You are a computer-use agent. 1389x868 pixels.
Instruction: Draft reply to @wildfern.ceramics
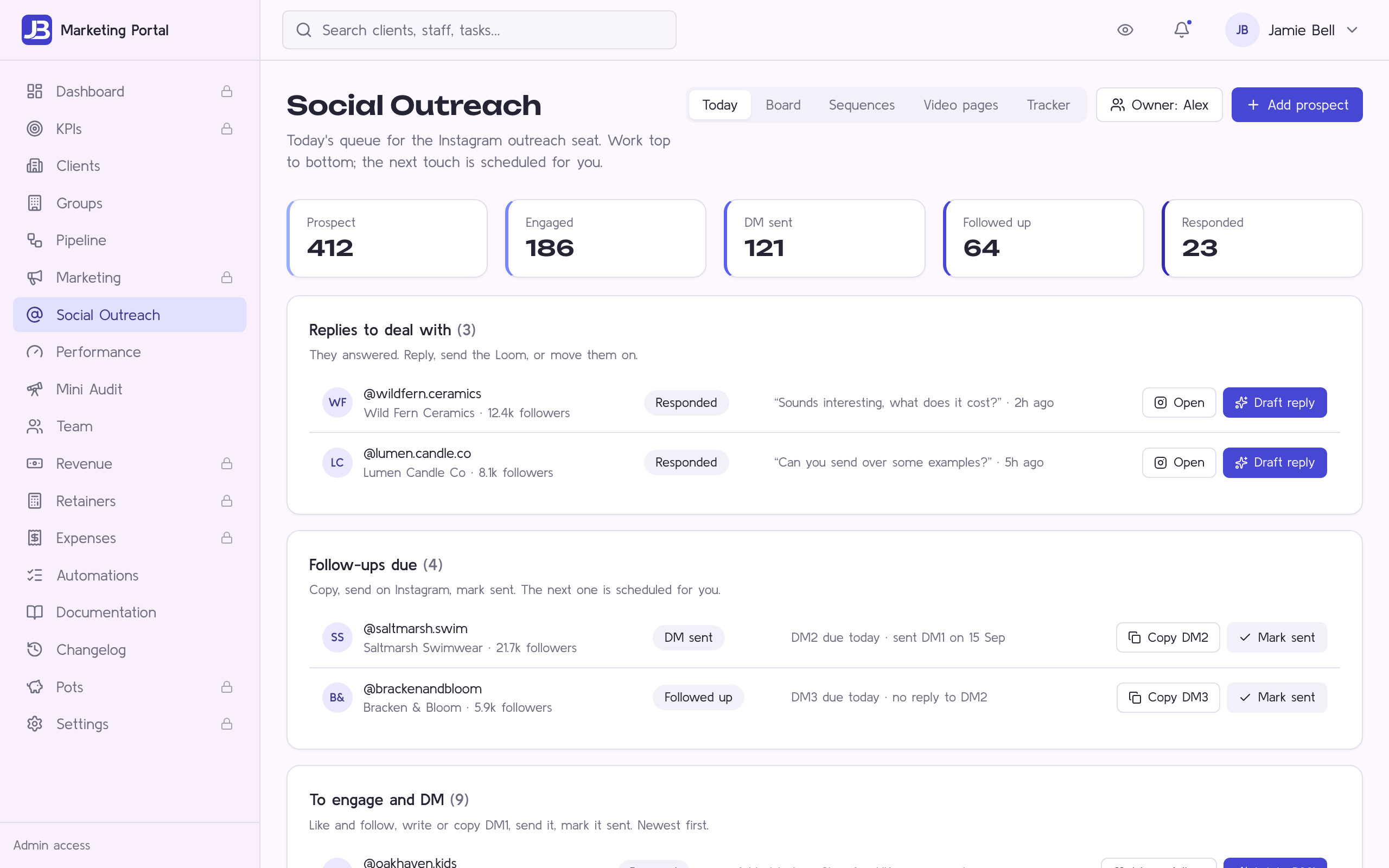tap(1274, 403)
